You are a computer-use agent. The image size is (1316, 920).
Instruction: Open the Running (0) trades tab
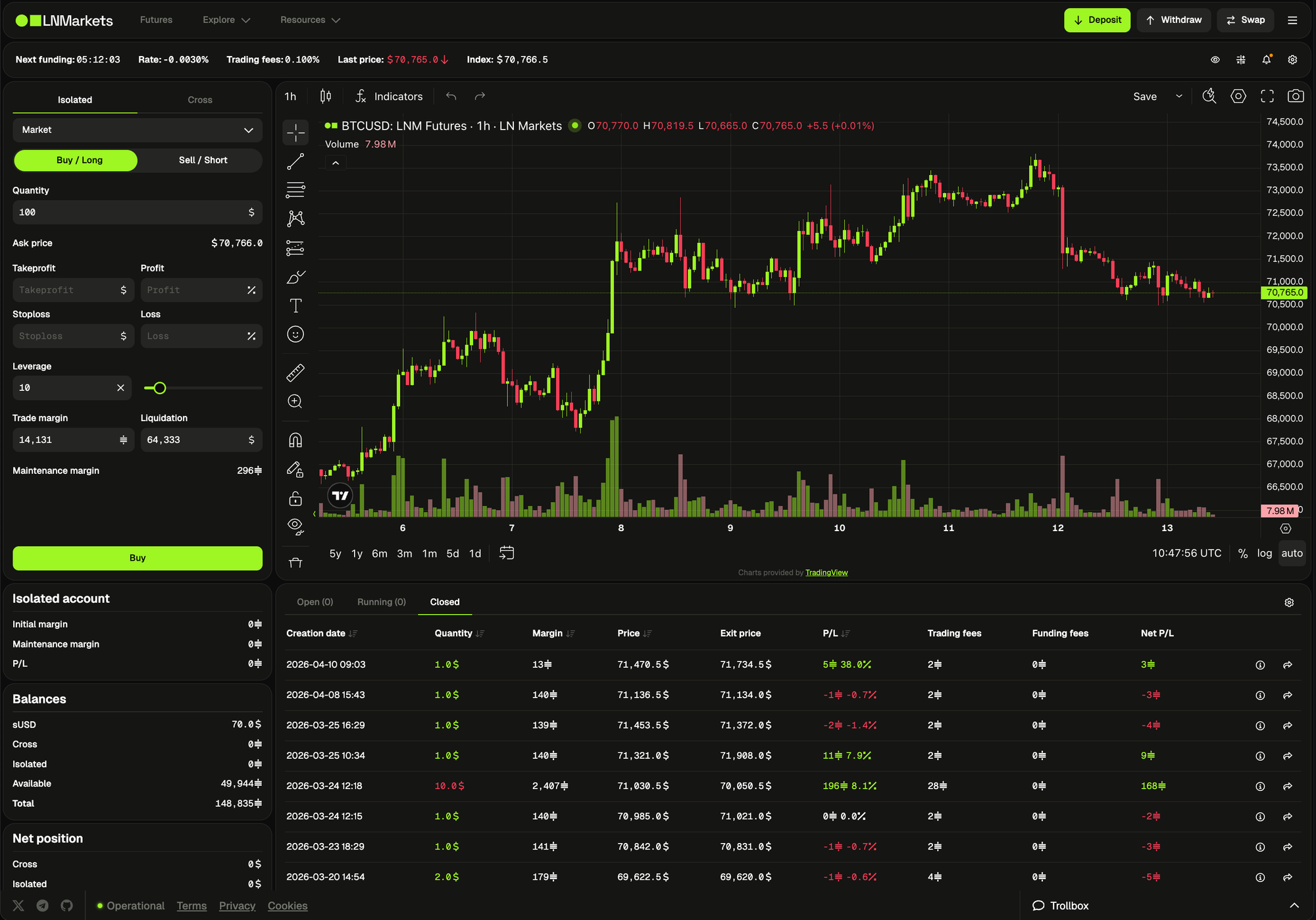(x=381, y=602)
